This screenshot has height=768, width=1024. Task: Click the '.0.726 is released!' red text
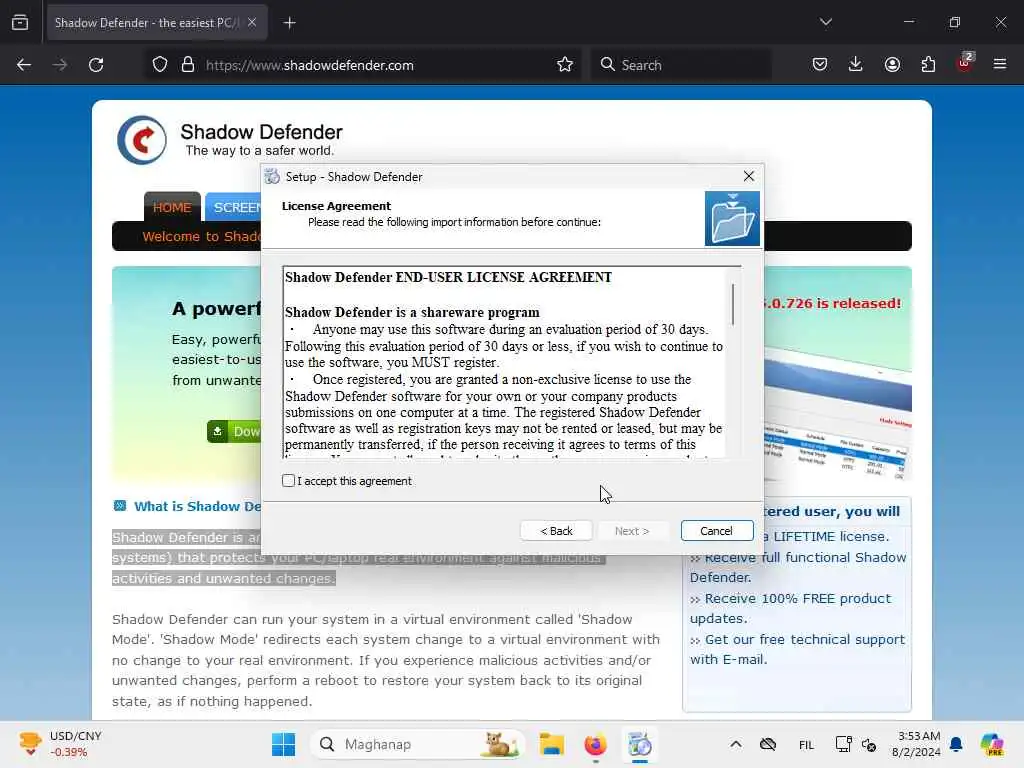(x=831, y=303)
